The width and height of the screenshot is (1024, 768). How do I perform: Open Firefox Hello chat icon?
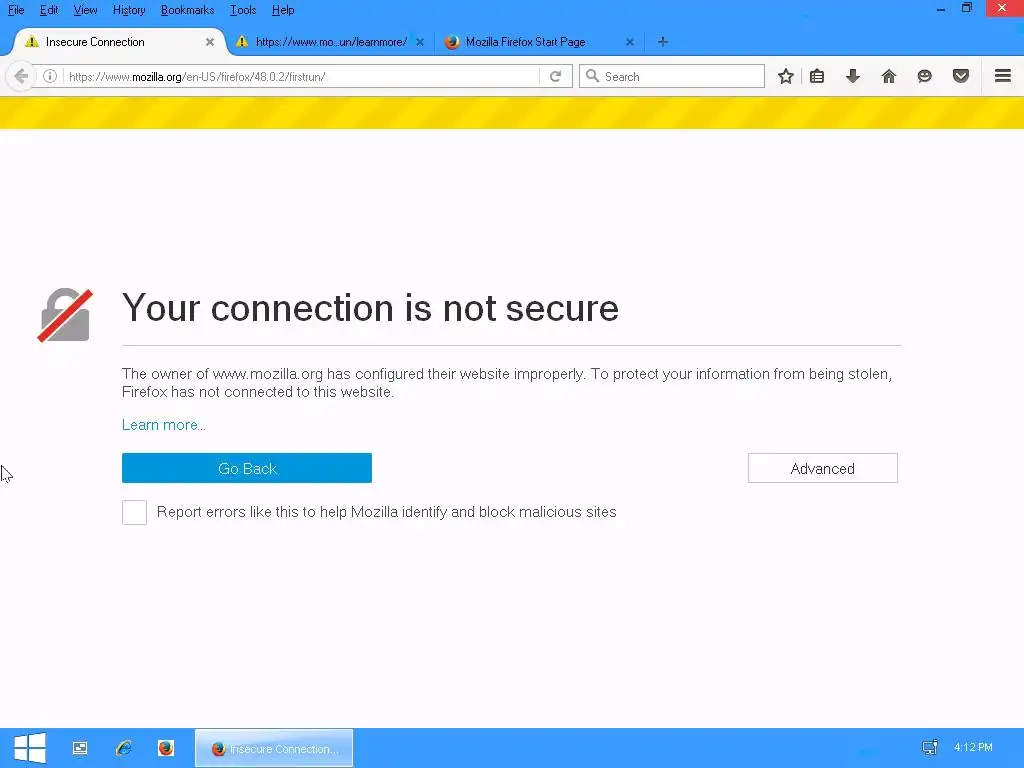tap(925, 76)
